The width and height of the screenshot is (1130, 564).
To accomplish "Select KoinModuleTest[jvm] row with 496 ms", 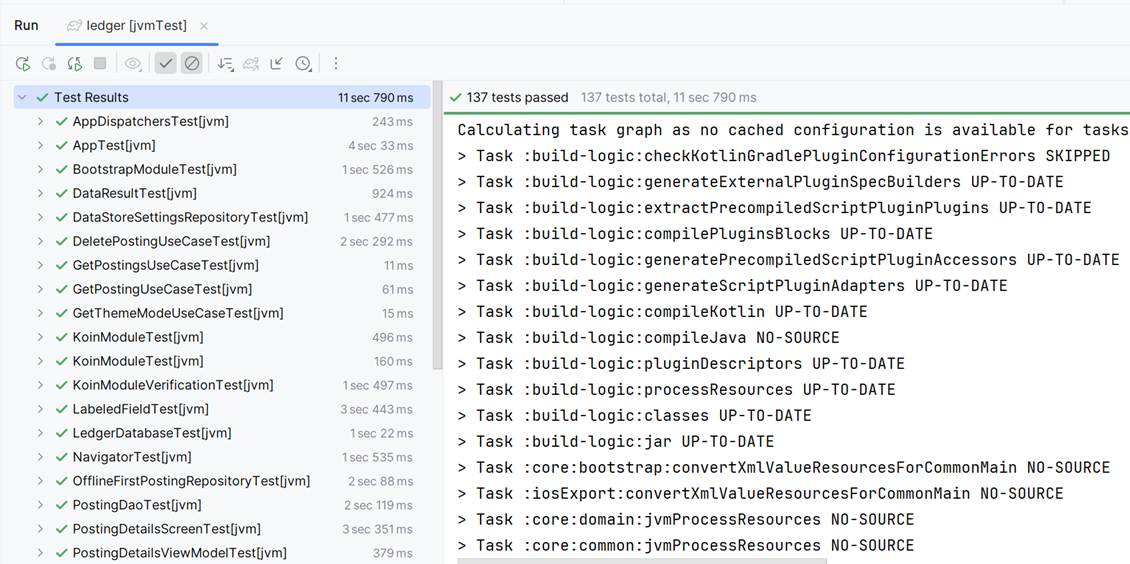I will [222, 337].
